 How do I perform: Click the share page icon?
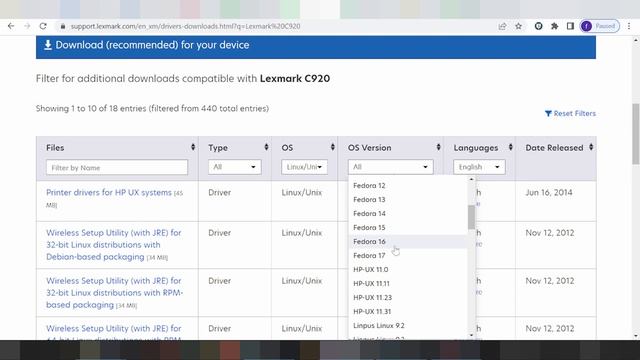point(502,26)
